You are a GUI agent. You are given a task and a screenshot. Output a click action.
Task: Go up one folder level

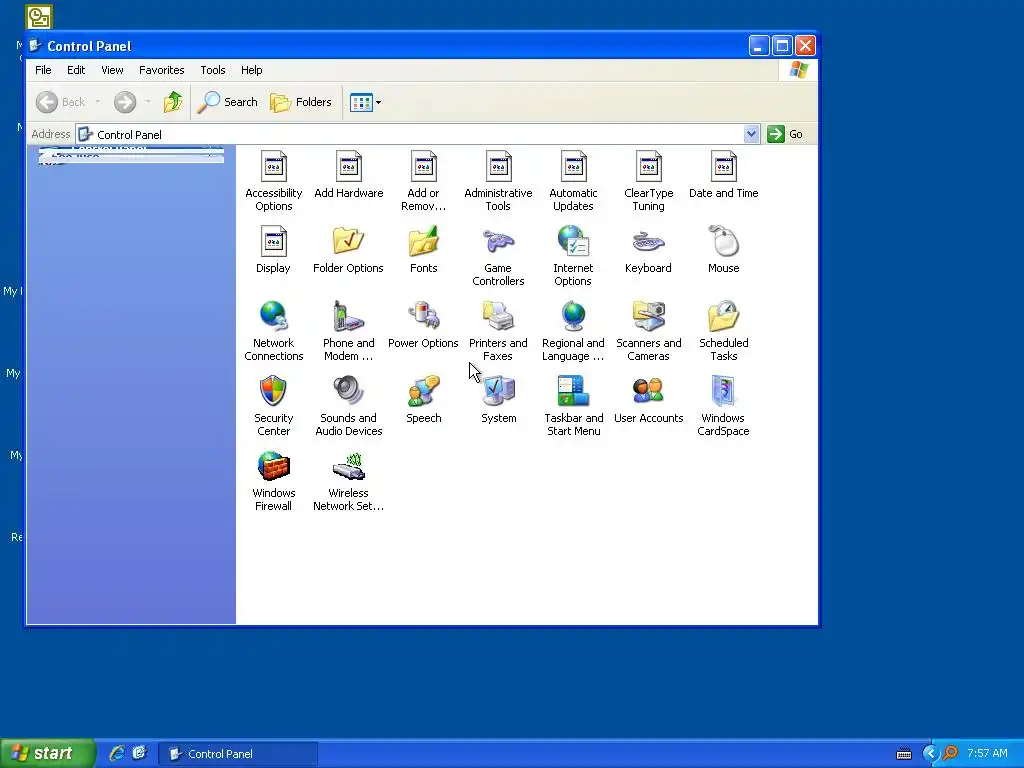(173, 102)
